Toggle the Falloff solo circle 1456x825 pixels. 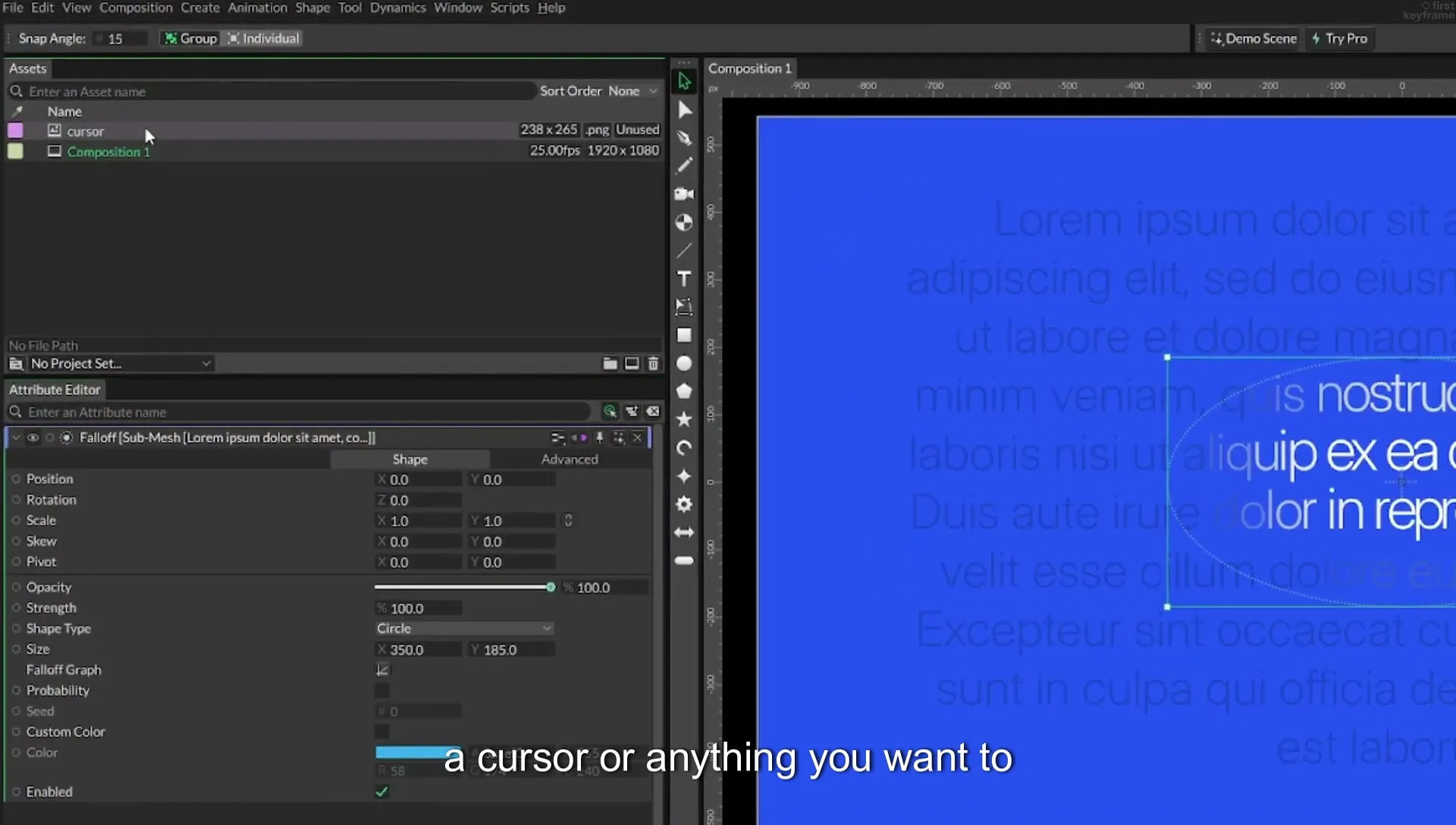coord(49,438)
